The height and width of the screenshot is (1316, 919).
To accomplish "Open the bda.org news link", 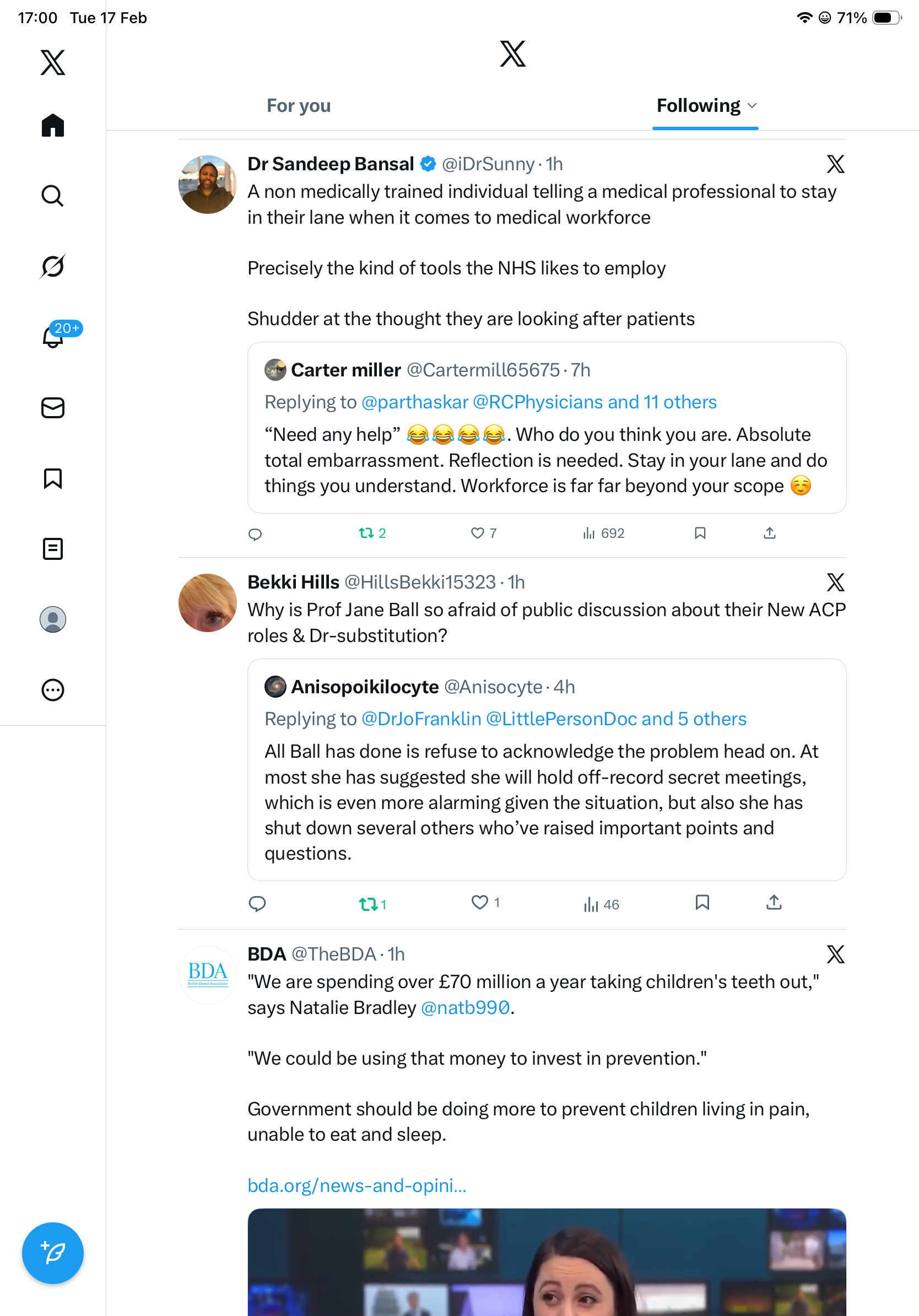I will pyautogui.click(x=356, y=1185).
